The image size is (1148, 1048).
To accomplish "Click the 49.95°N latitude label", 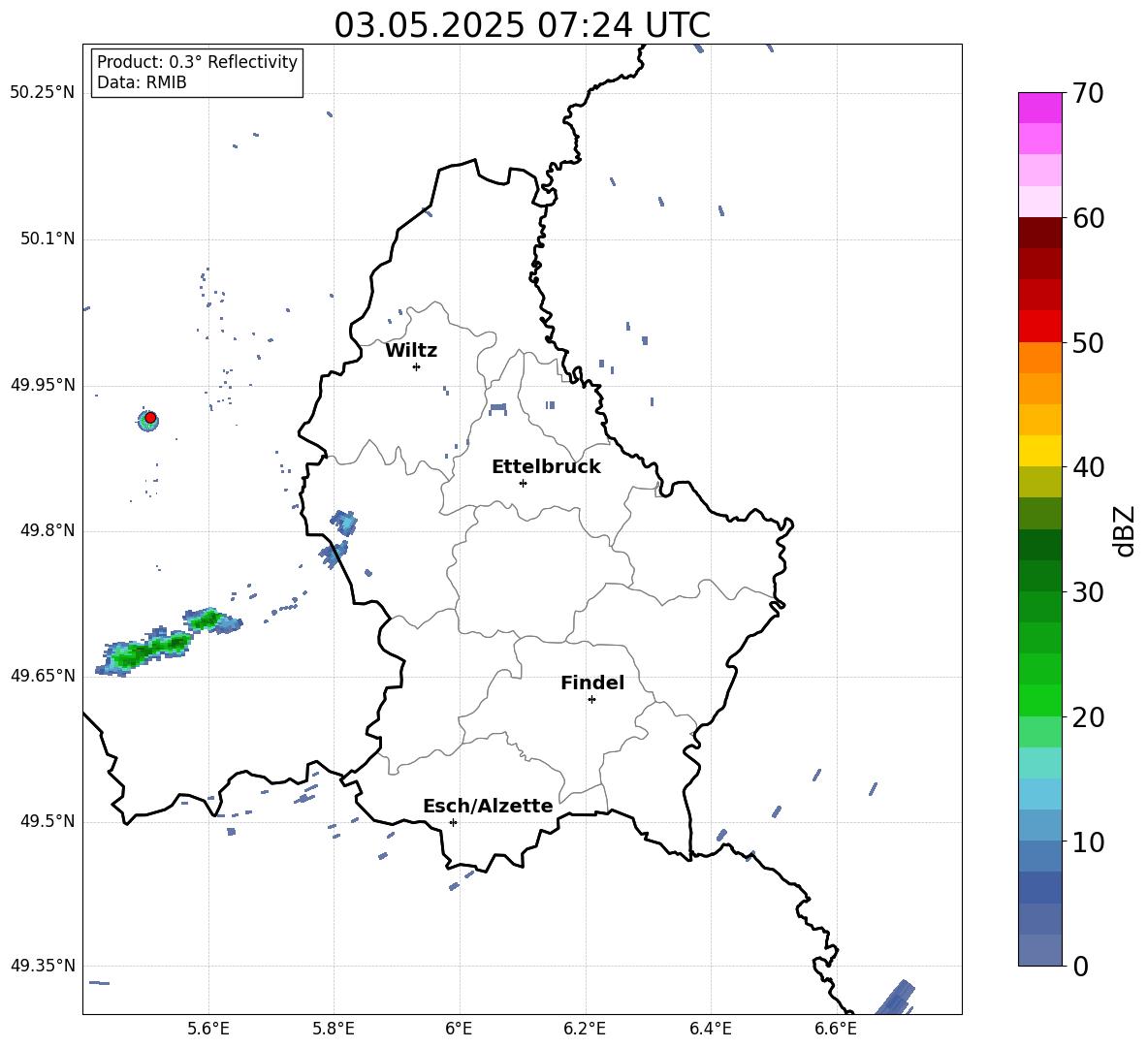I will click(42, 385).
